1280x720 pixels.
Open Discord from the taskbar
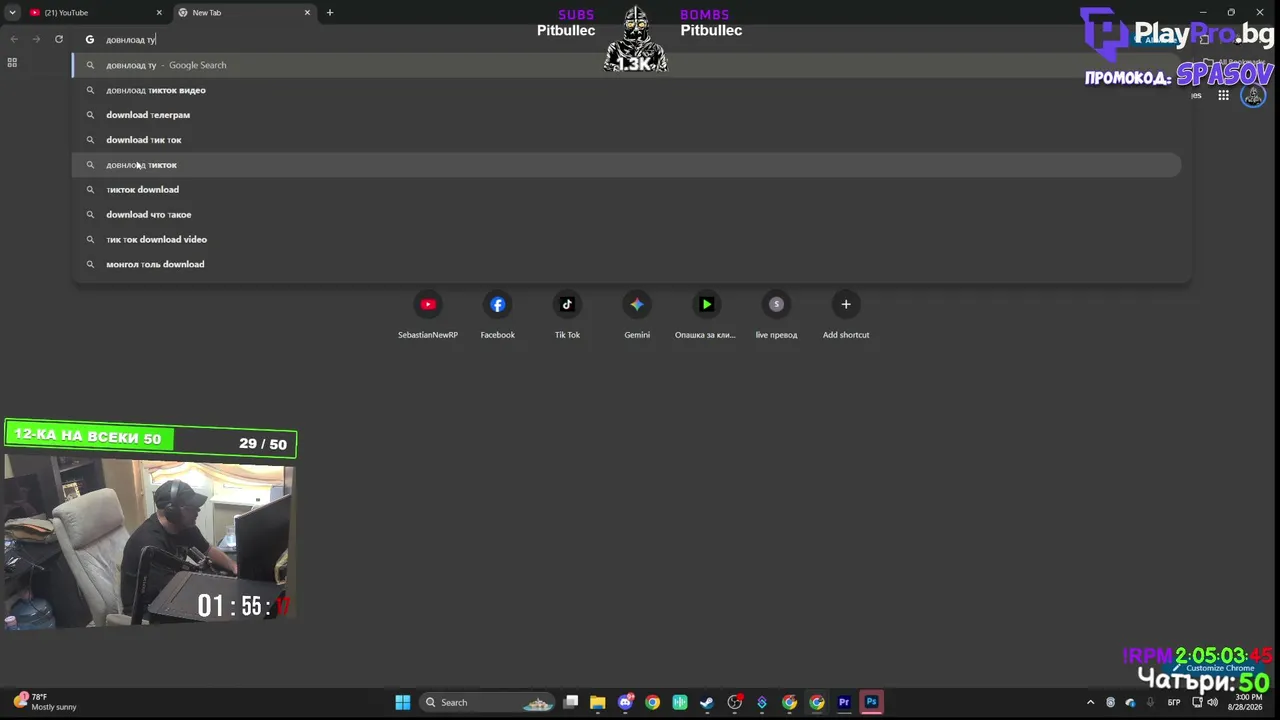pos(626,702)
